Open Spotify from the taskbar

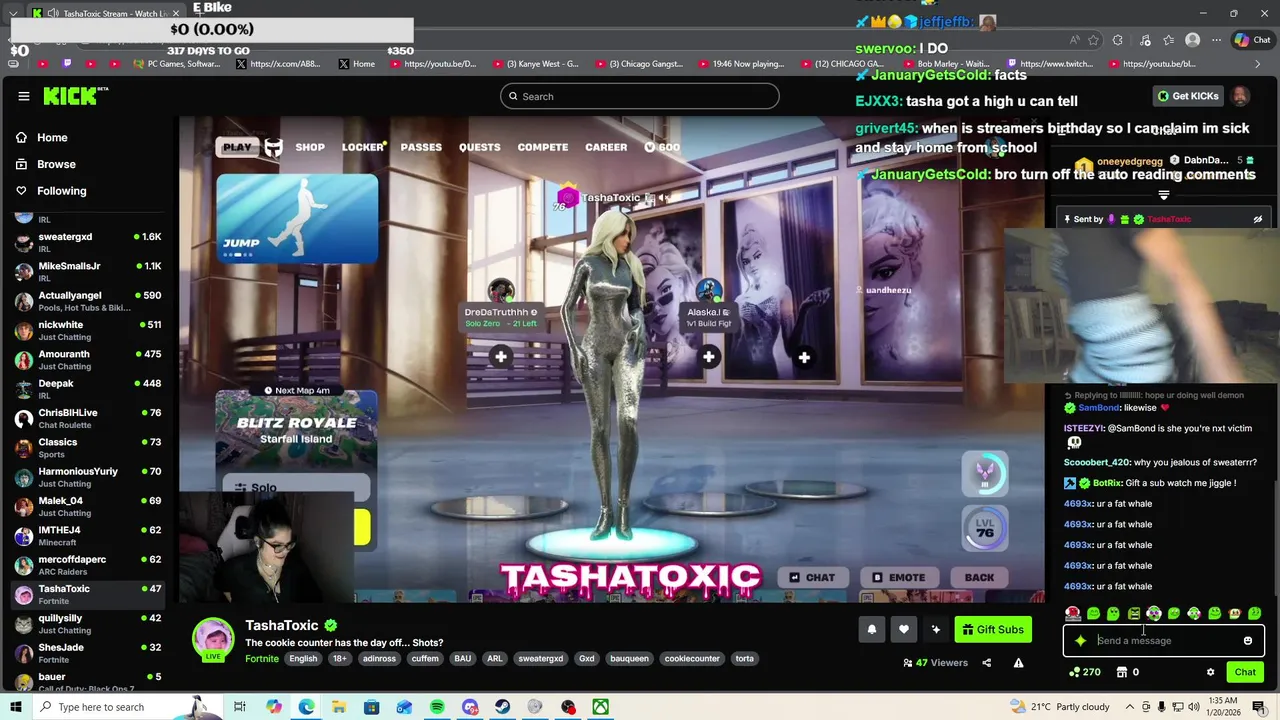(x=437, y=707)
